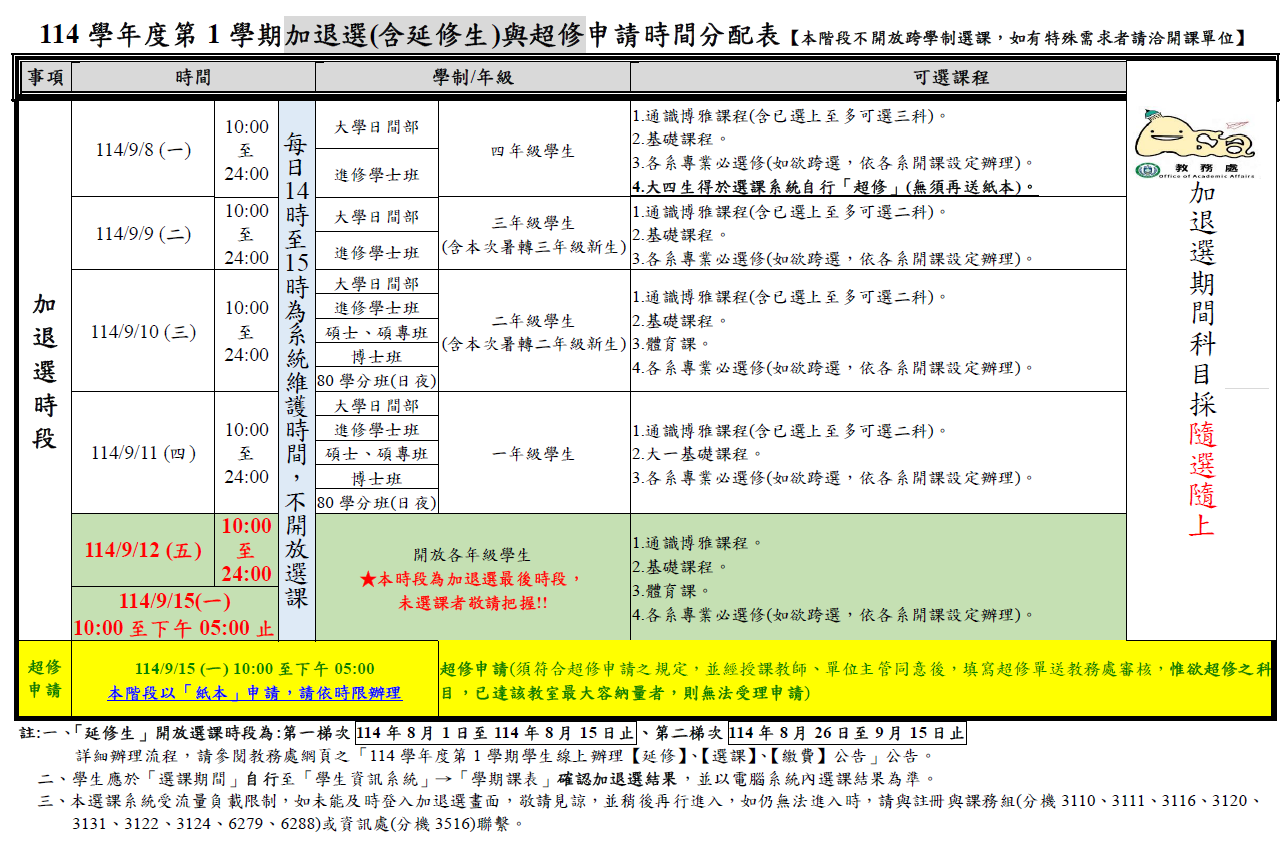The height and width of the screenshot is (842, 1285).
Task: Click 碩士、碩專班 in the 114/9/10 block
Action: click(x=377, y=332)
